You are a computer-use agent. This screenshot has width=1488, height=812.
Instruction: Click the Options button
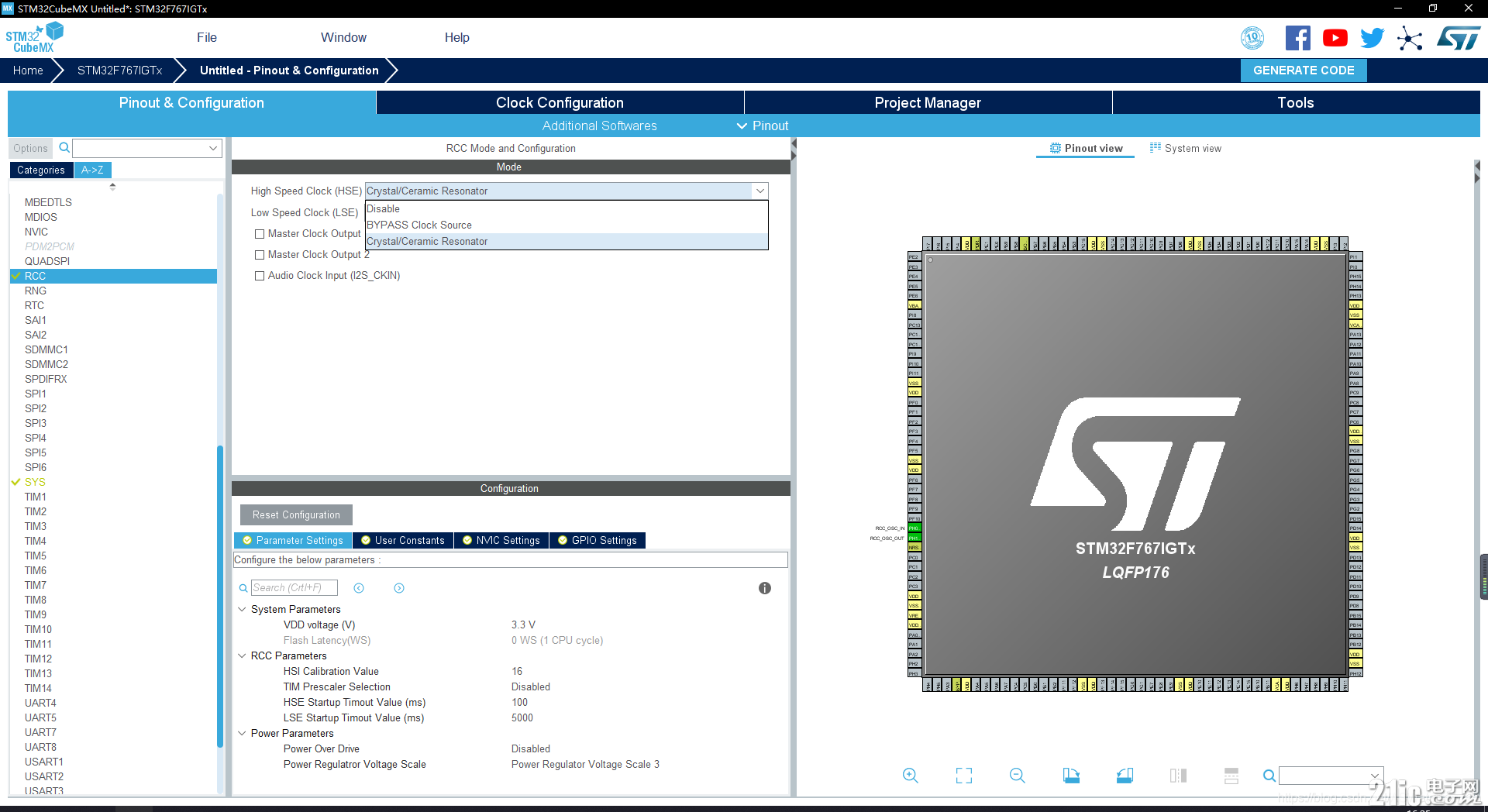click(30, 148)
